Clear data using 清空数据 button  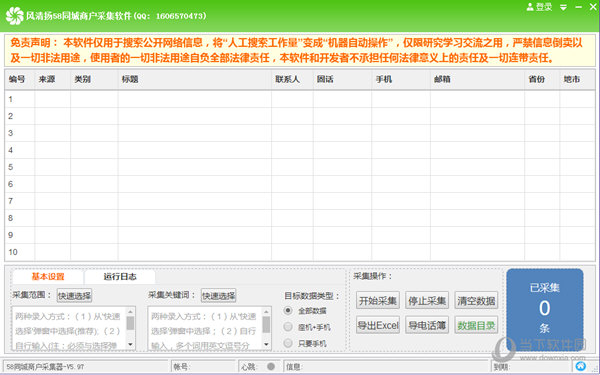pyautogui.click(x=476, y=300)
